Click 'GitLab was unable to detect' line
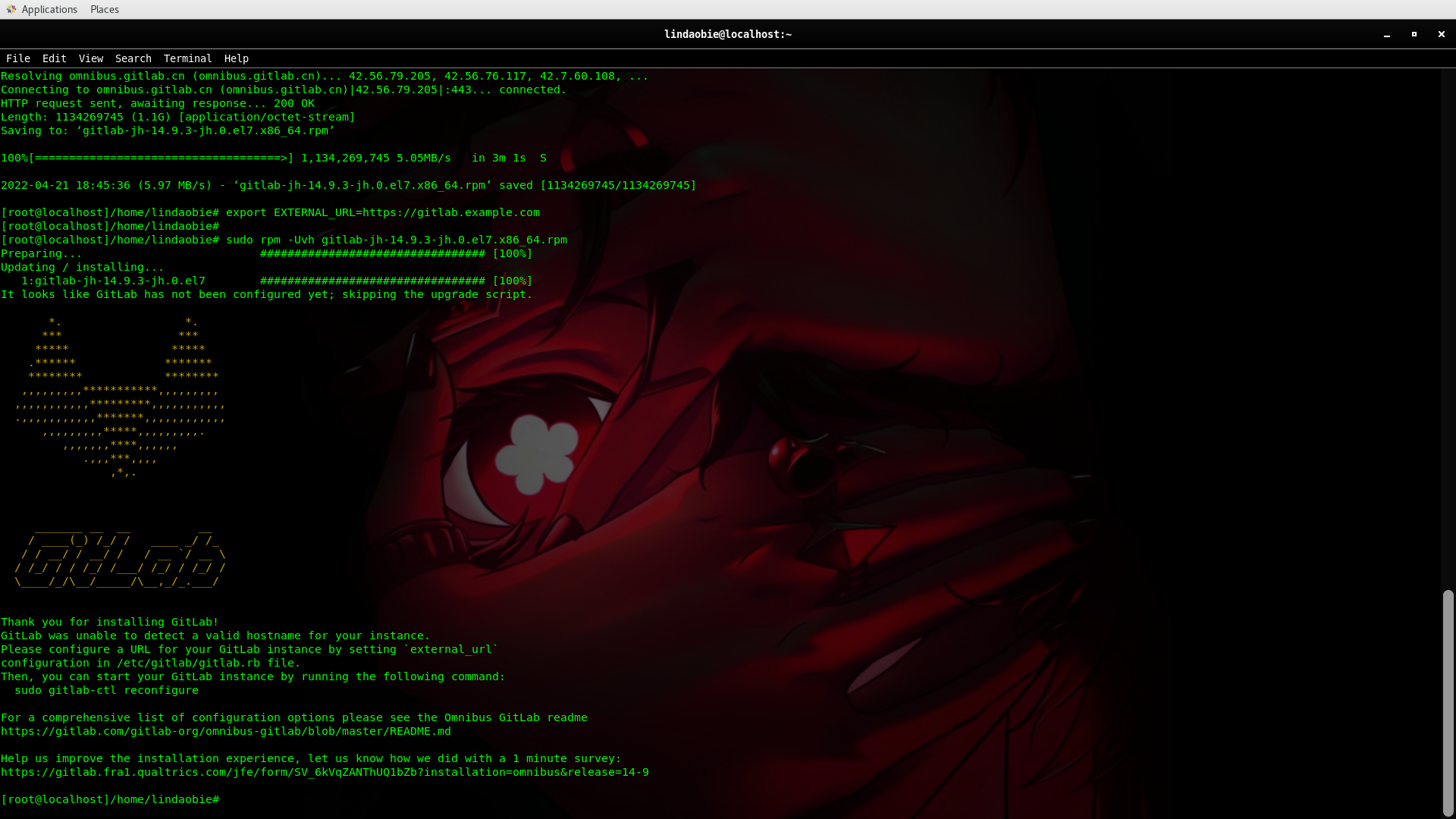Viewport: 1456px width, 819px height. [215, 635]
